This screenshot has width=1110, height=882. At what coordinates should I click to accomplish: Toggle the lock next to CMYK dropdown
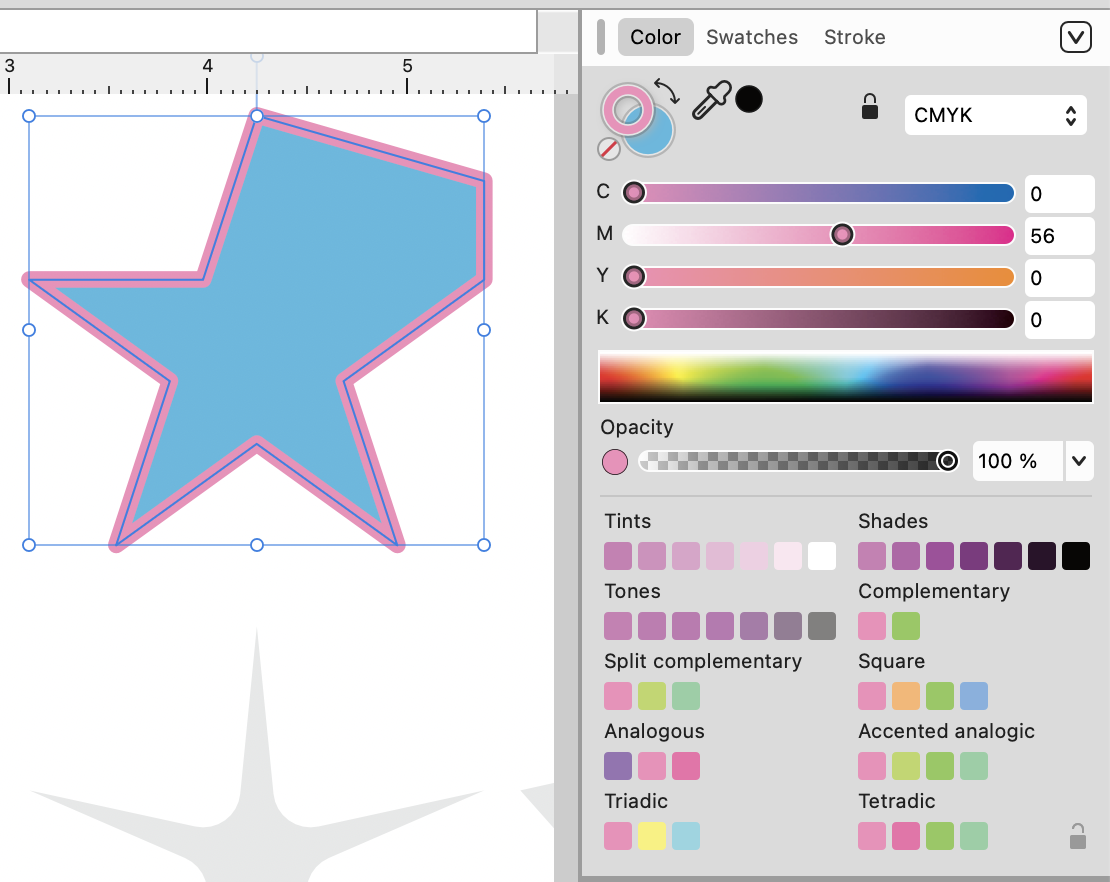pos(870,108)
